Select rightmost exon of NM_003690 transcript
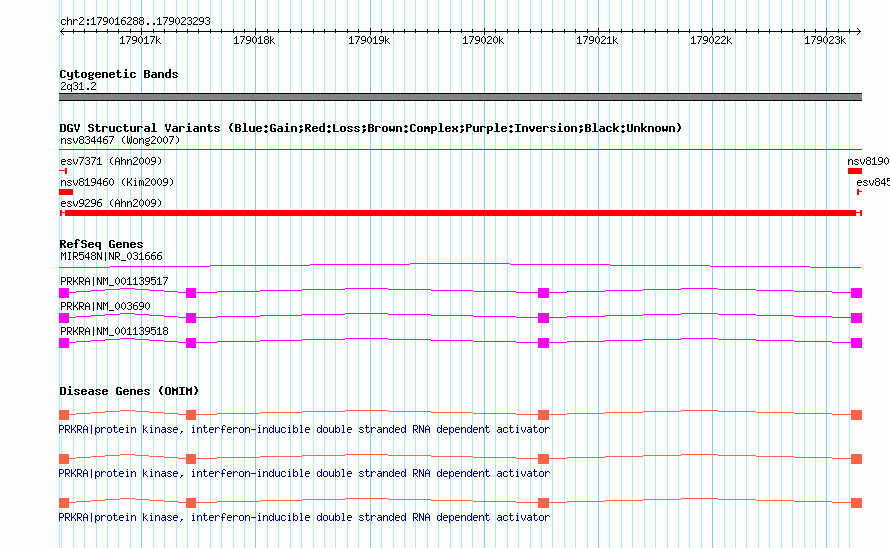 pos(857,318)
